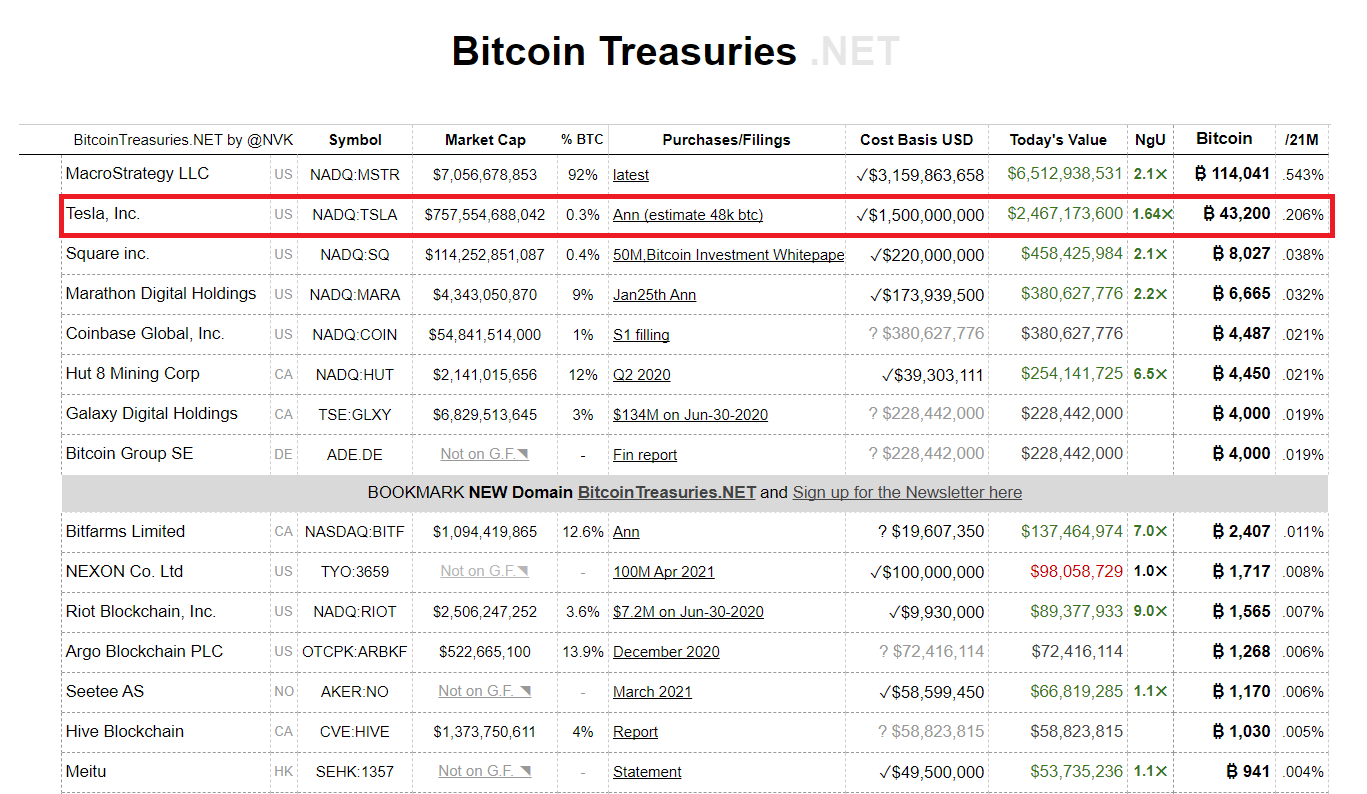Open Galaxy Digital '$134M on Jun-30-2020' link
1367x794 pixels.
click(x=690, y=414)
